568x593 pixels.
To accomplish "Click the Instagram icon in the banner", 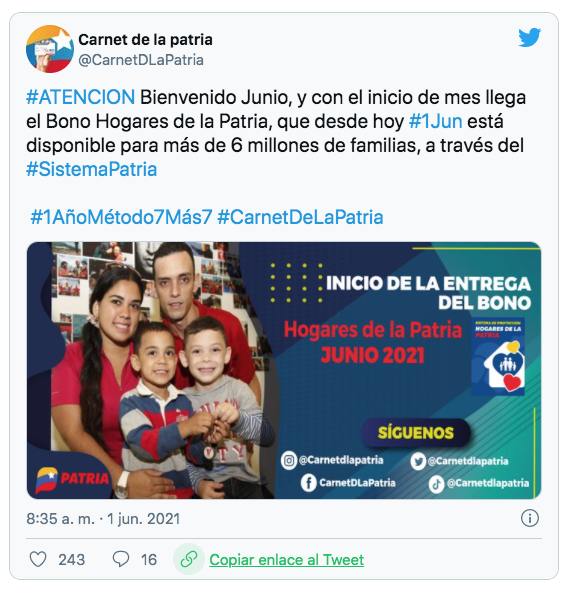I will click(x=289, y=461).
